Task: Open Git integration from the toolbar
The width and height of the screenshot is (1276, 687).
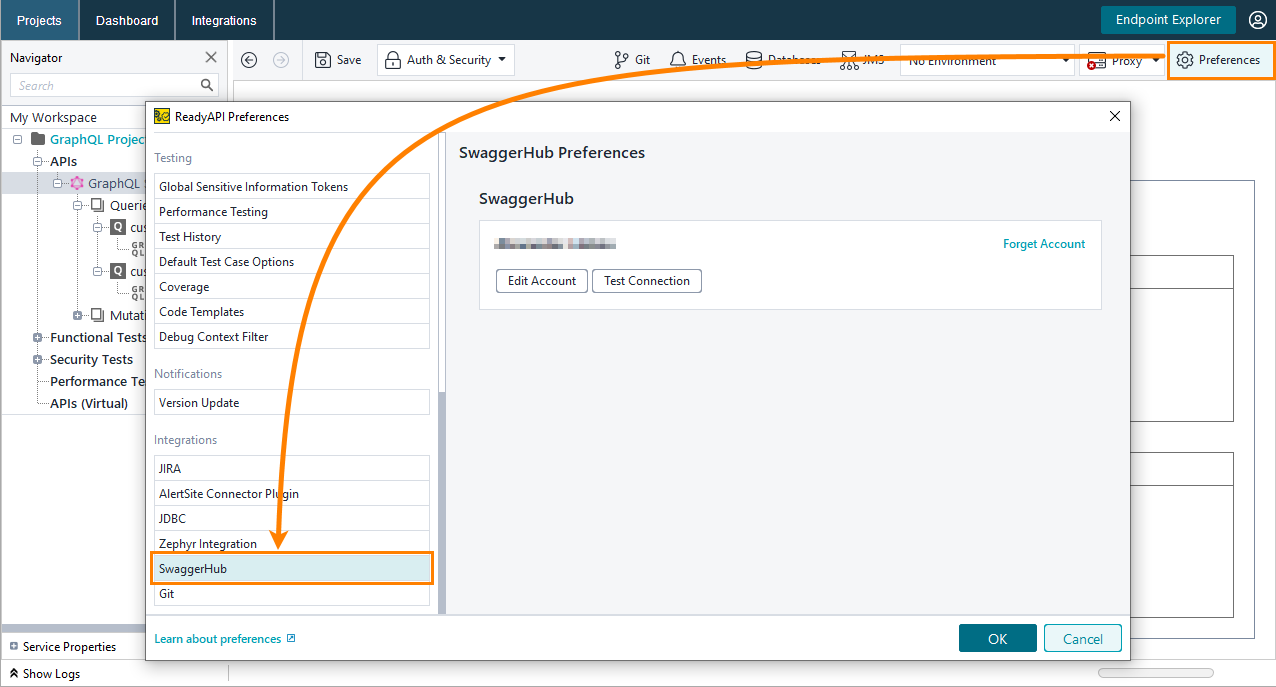Action: [x=631, y=59]
